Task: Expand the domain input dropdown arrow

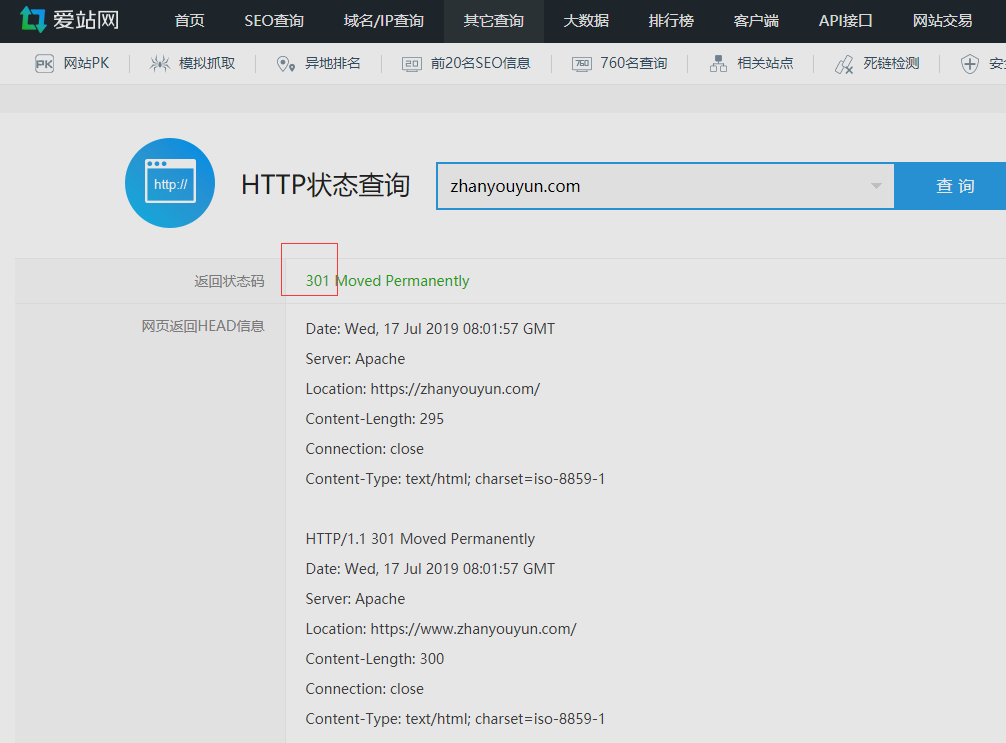Action: (876, 186)
